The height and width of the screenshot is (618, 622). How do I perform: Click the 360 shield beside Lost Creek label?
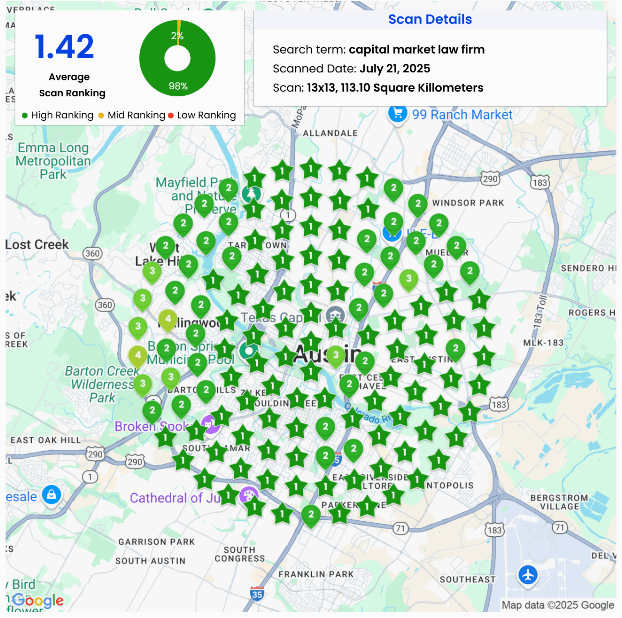(92, 253)
